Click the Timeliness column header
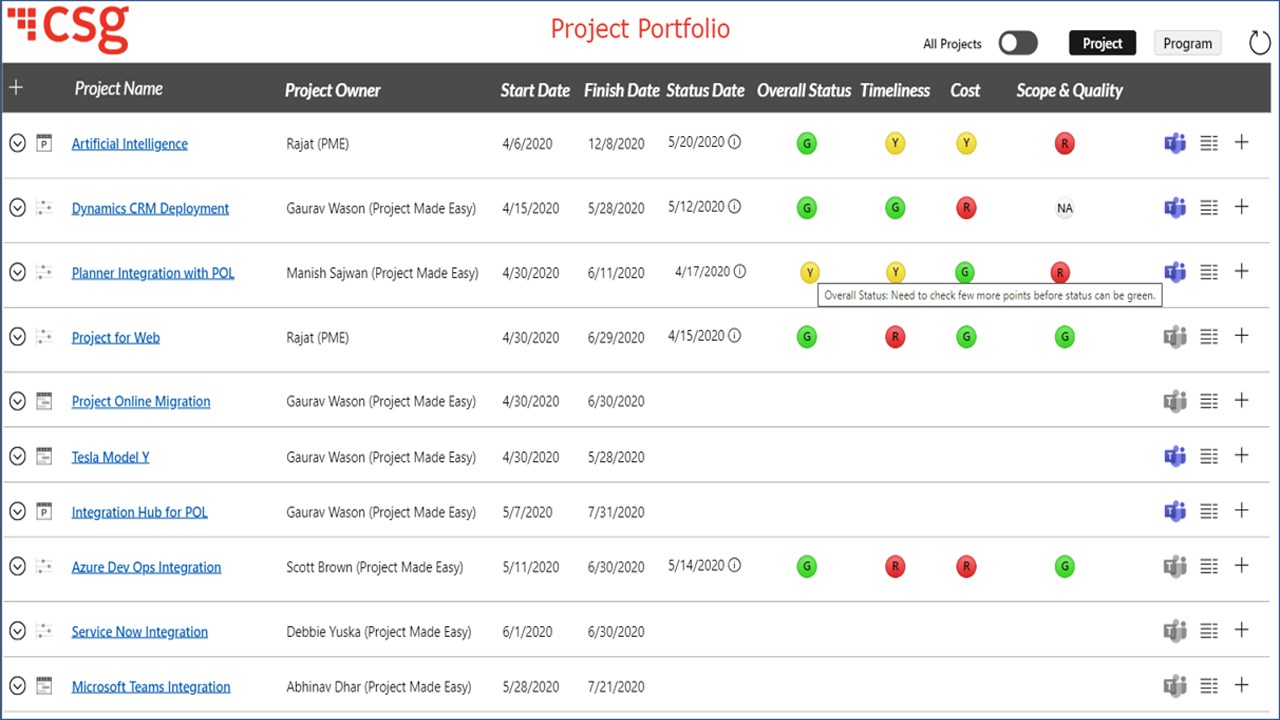The height and width of the screenshot is (720, 1280). [895, 90]
